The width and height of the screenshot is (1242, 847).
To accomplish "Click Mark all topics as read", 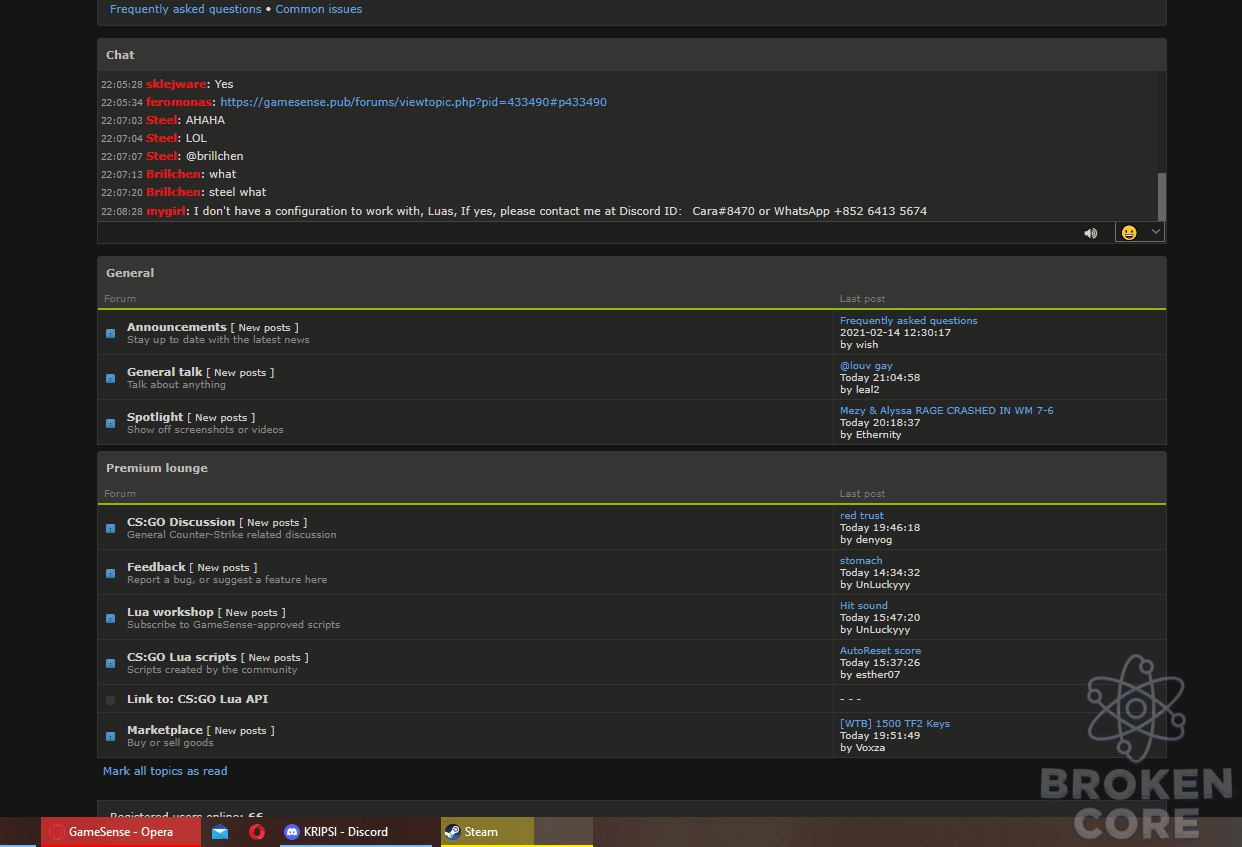I will pos(165,771).
